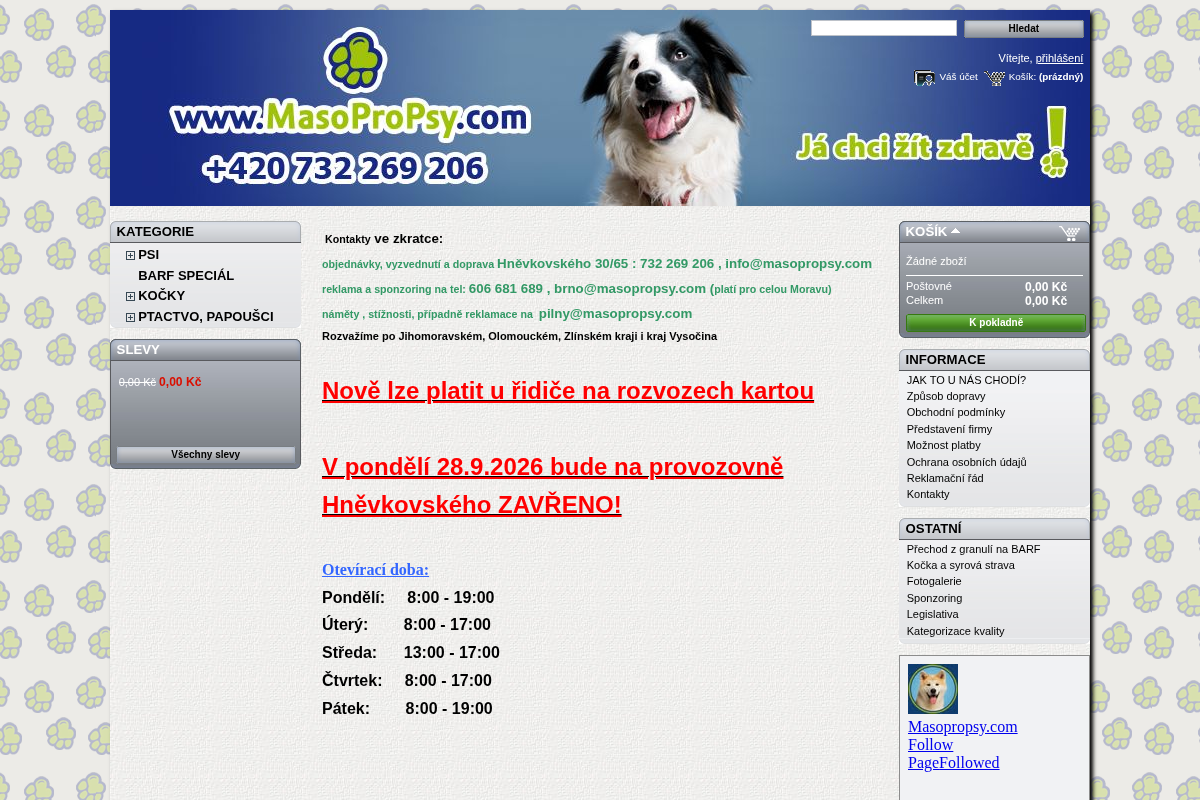
Task: Click the pilny@masopropsy.com email text
Action: (x=615, y=313)
